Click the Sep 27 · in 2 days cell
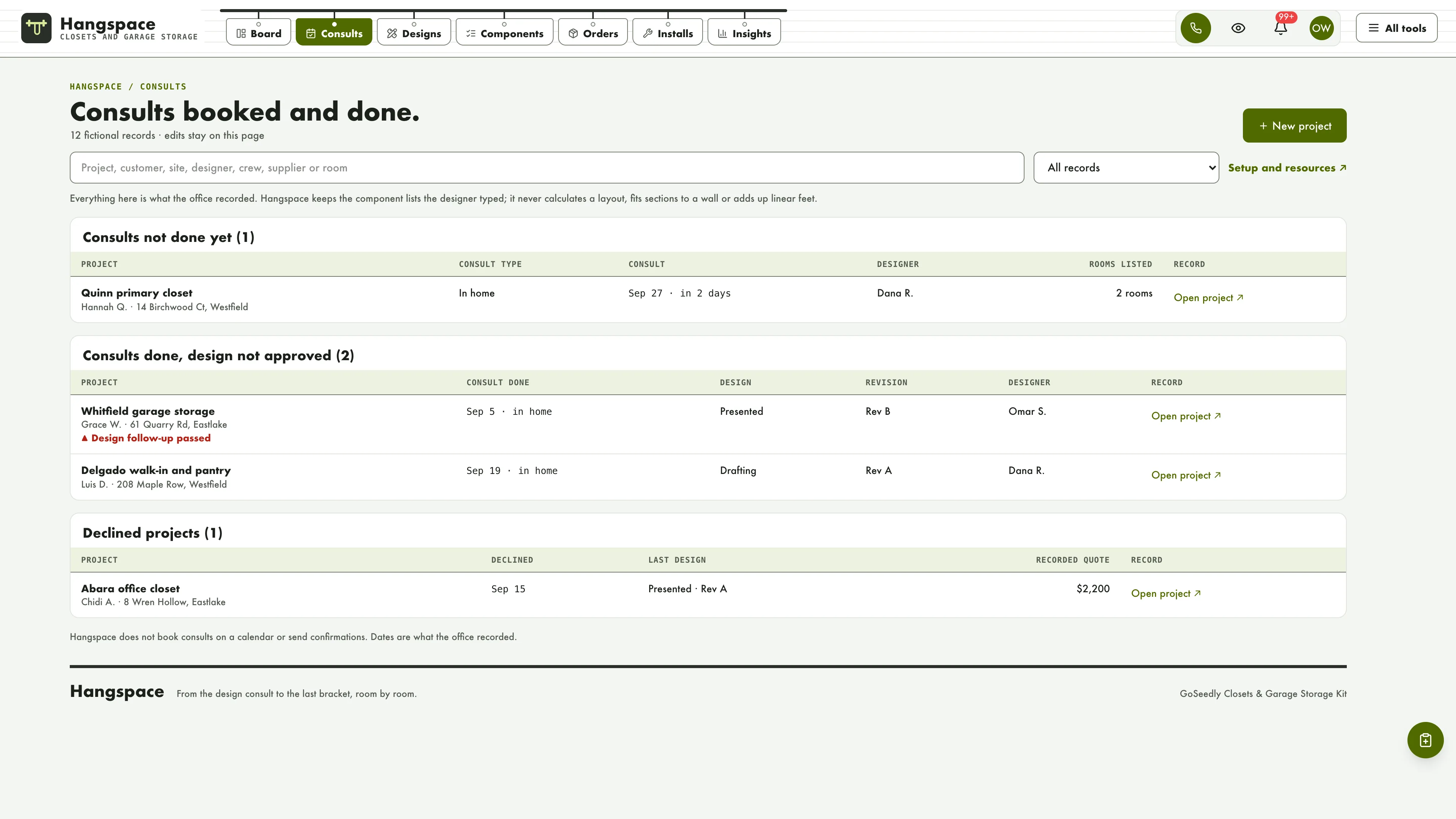The image size is (1456, 819). pyautogui.click(x=679, y=293)
